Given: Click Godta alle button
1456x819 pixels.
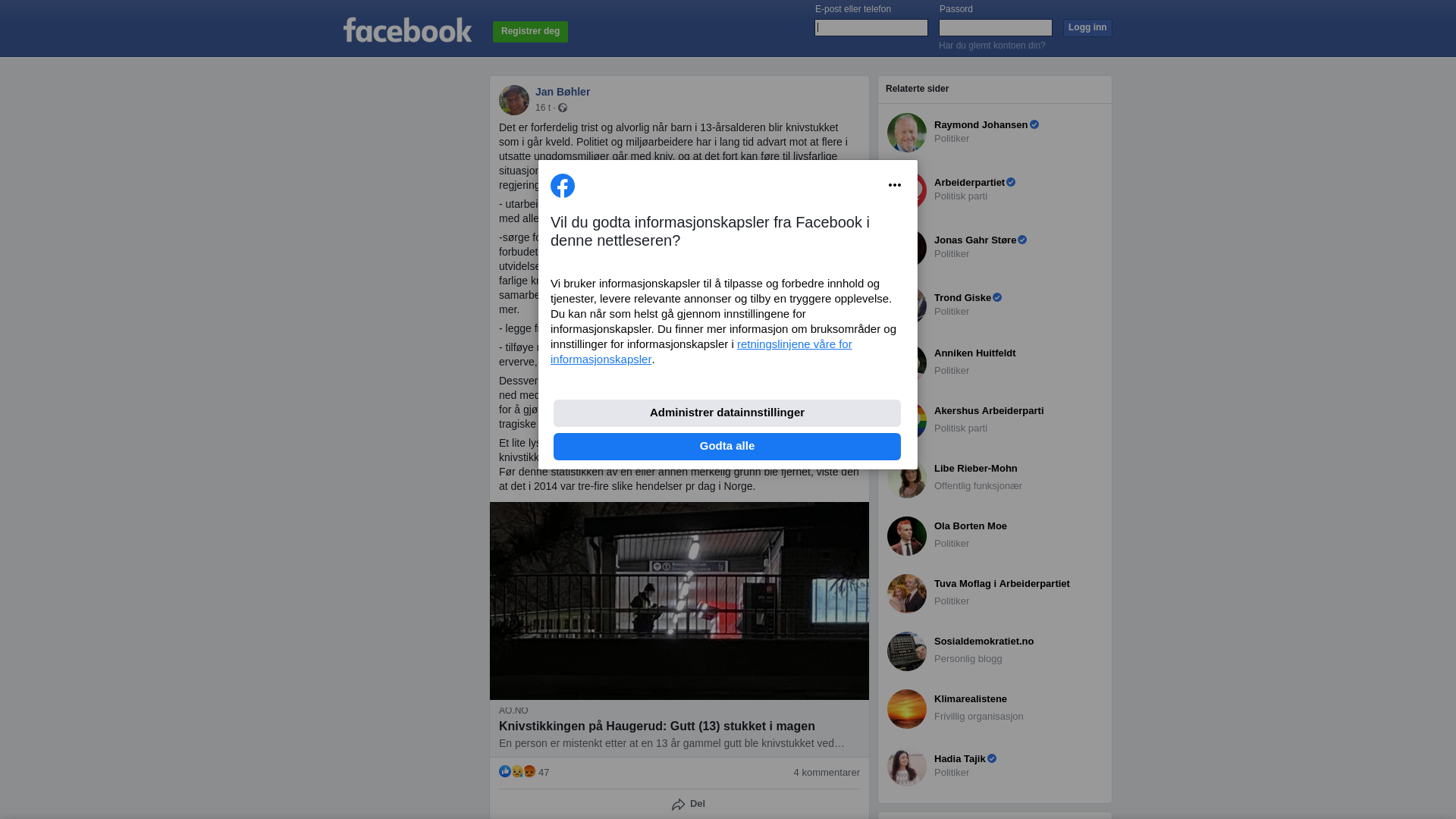Looking at the screenshot, I should [x=727, y=447].
